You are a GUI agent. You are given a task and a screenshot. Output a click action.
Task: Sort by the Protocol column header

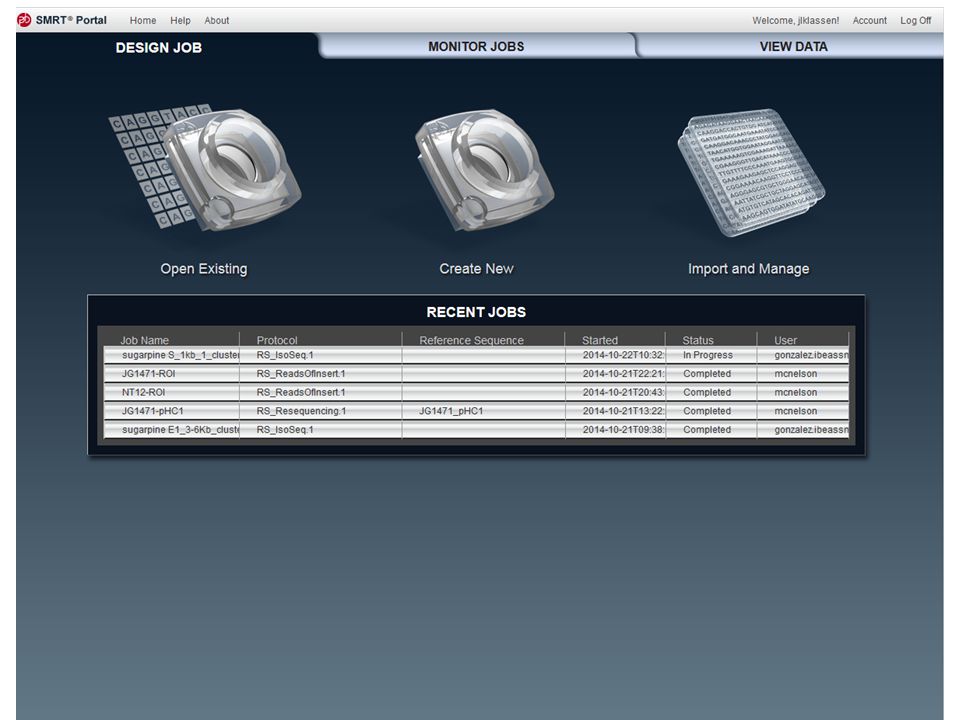(277, 340)
